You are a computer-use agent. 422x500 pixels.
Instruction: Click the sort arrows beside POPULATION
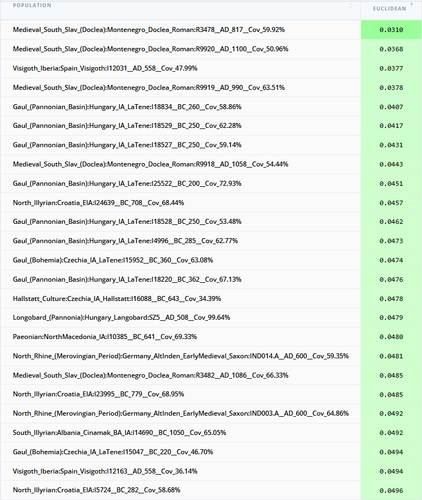pos(350,6)
